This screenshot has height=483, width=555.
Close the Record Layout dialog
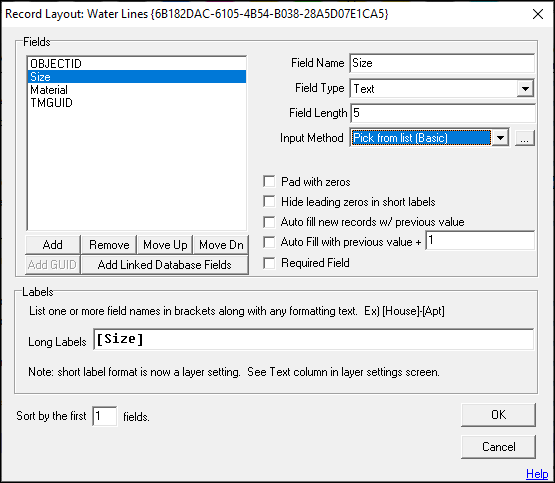pos(538,14)
